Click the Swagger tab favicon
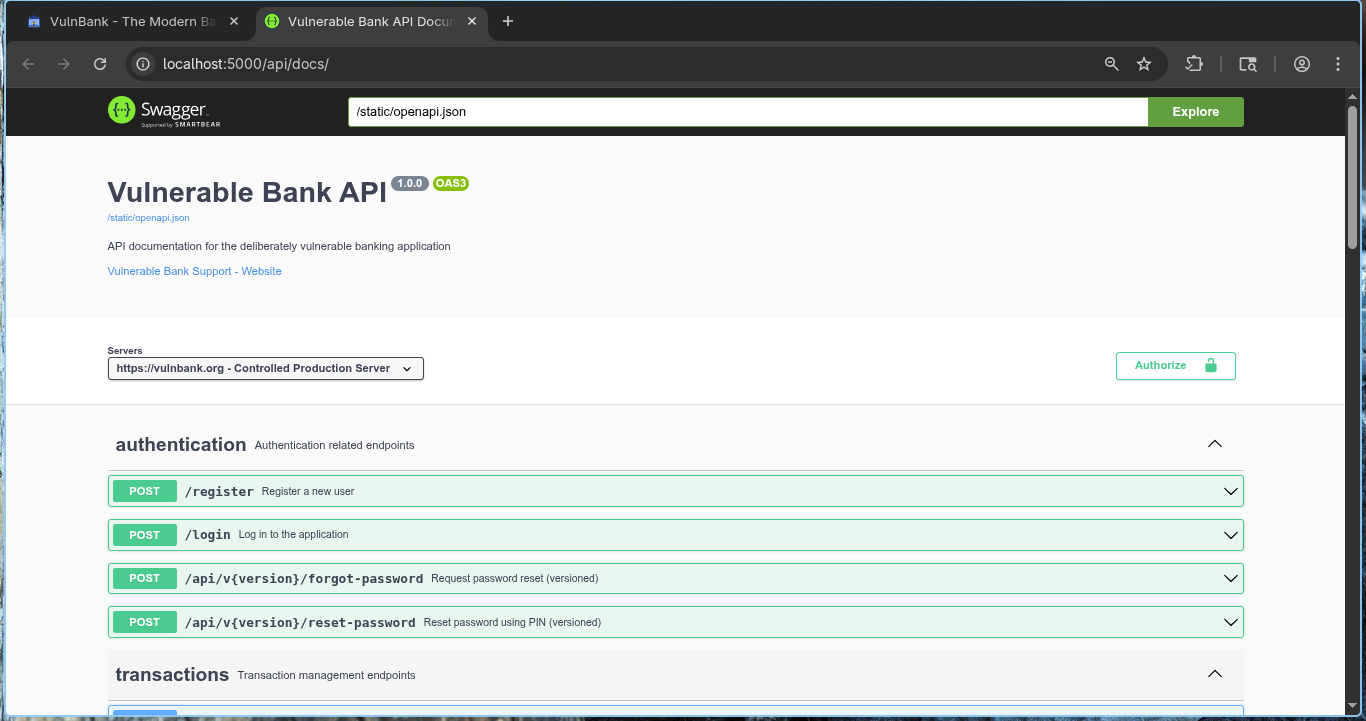Screen dimensions: 1366x721 click(272, 21)
